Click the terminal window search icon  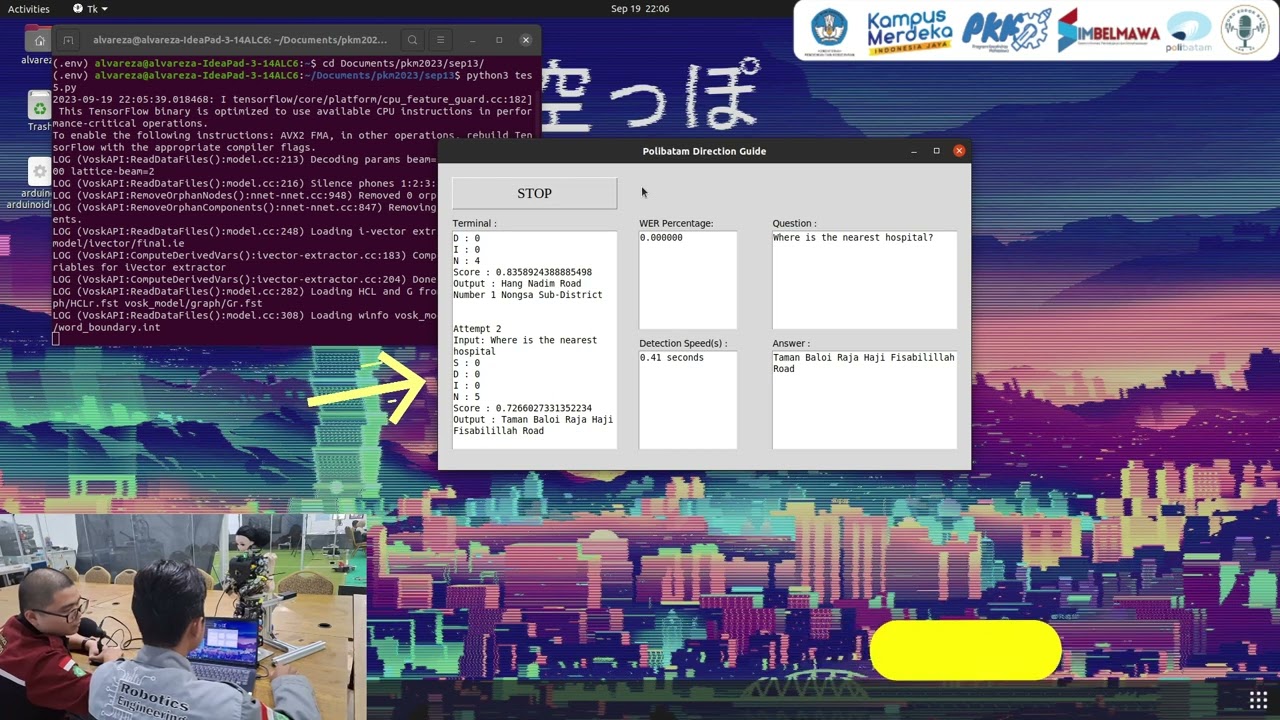tap(412, 40)
